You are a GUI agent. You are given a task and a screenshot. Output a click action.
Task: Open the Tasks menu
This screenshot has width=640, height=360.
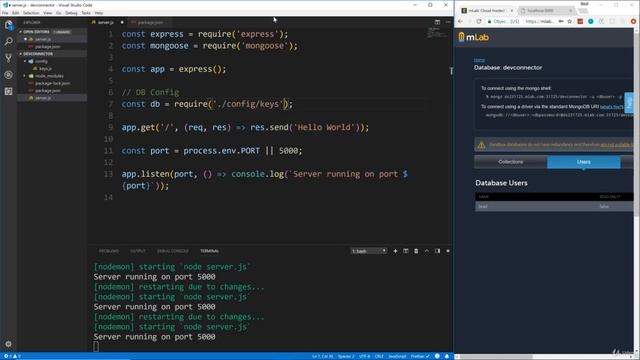(86, 13)
